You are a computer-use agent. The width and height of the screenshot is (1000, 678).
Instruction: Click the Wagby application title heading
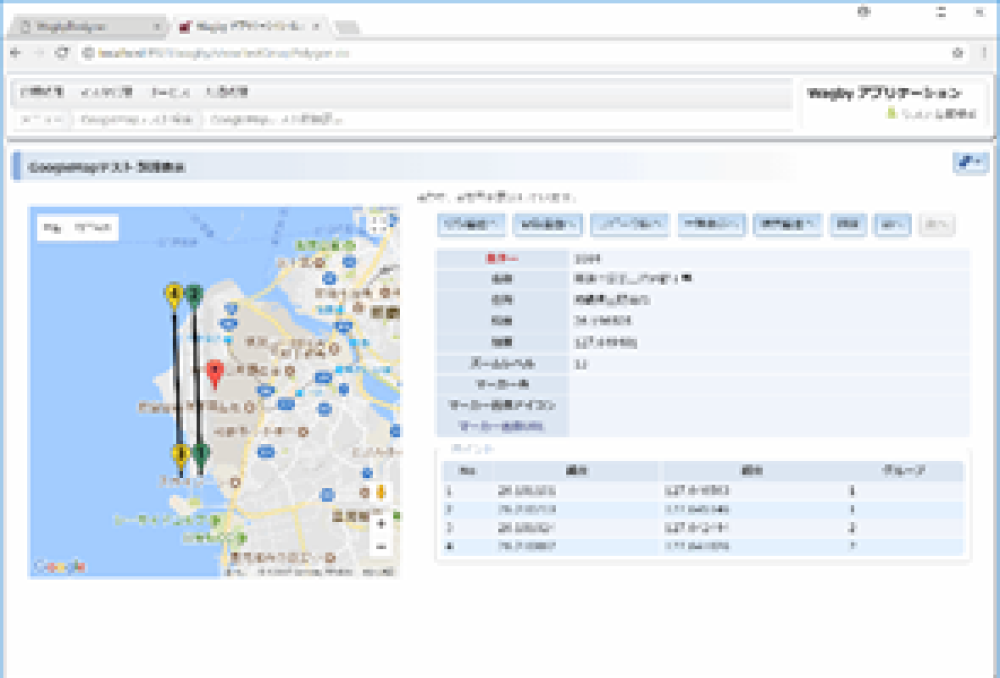pyautogui.click(x=884, y=94)
